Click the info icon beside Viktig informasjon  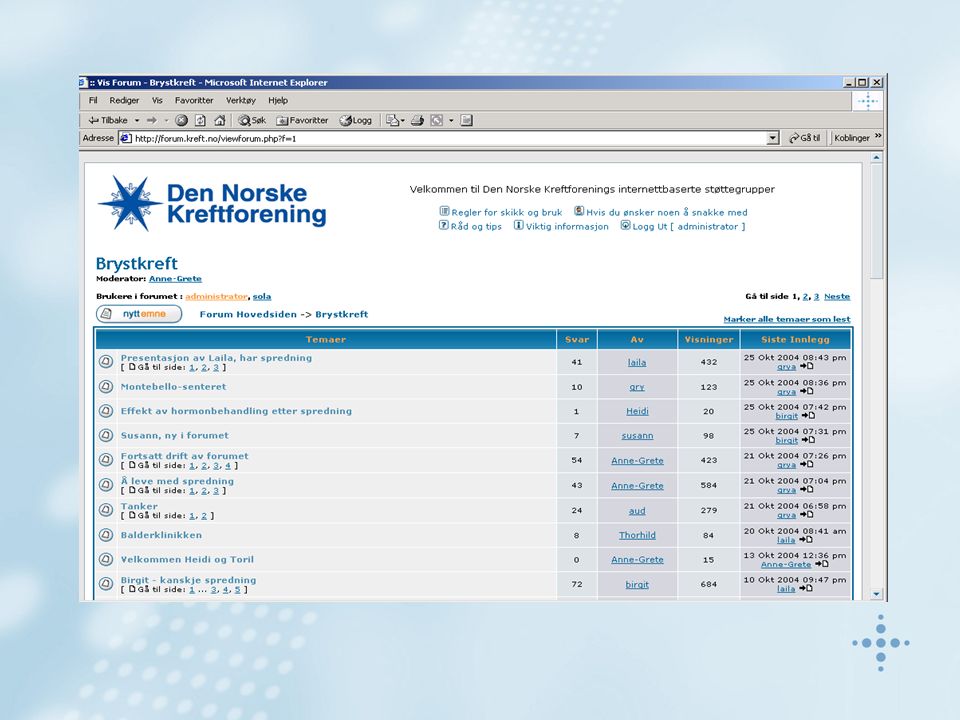click(x=519, y=225)
